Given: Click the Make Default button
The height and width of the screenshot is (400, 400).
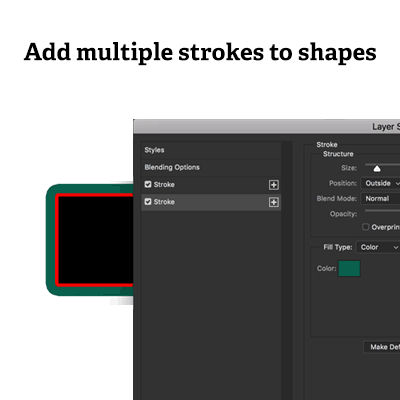Looking at the screenshot, I should [x=382, y=347].
